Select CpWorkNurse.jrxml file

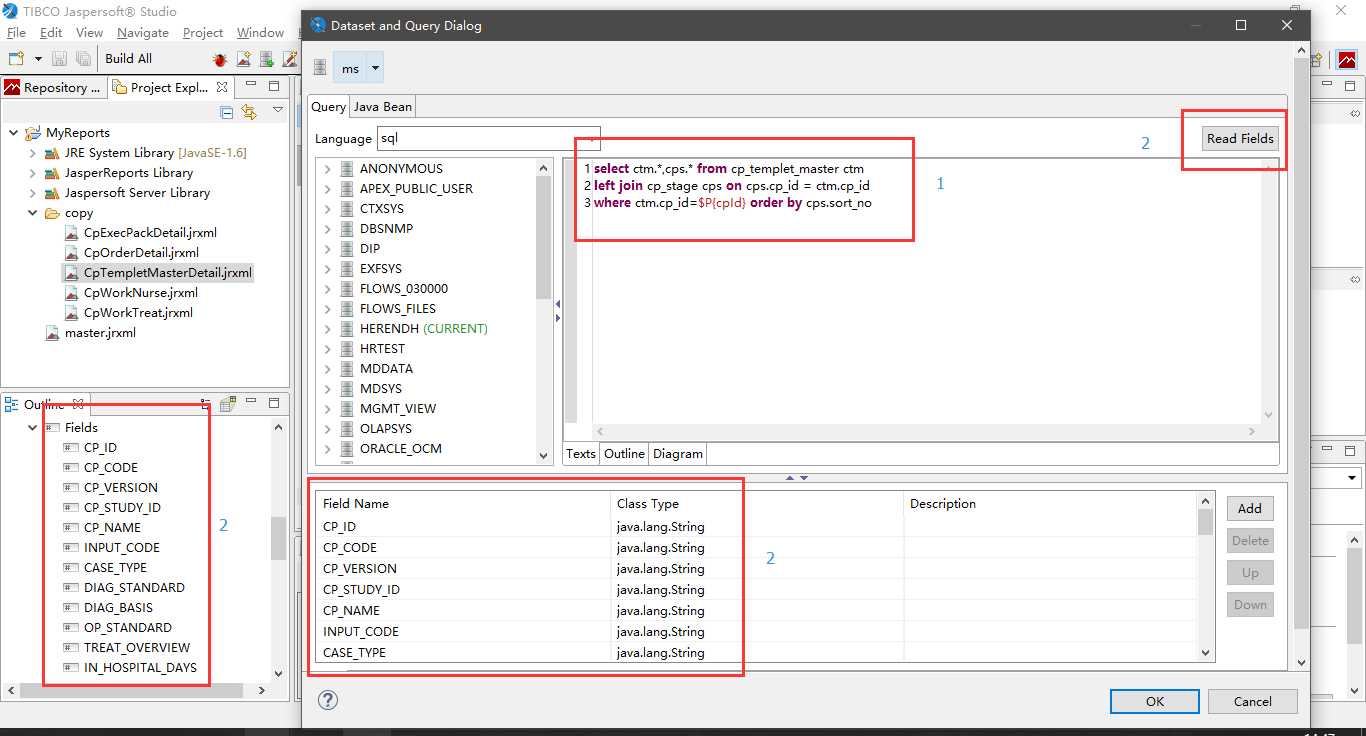tap(141, 293)
